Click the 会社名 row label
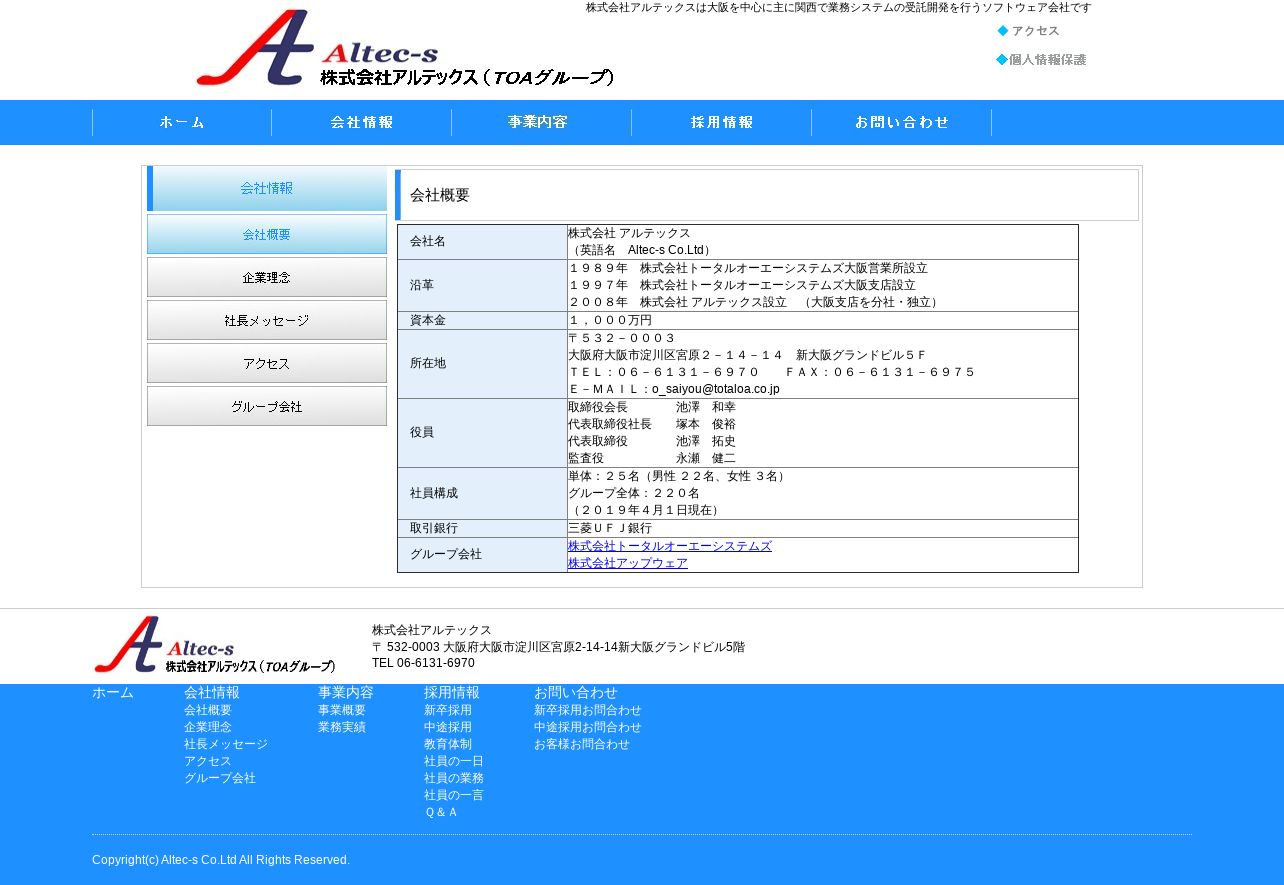The width and height of the screenshot is (1284, 885). pyautogui.click(x=428, y=241)
